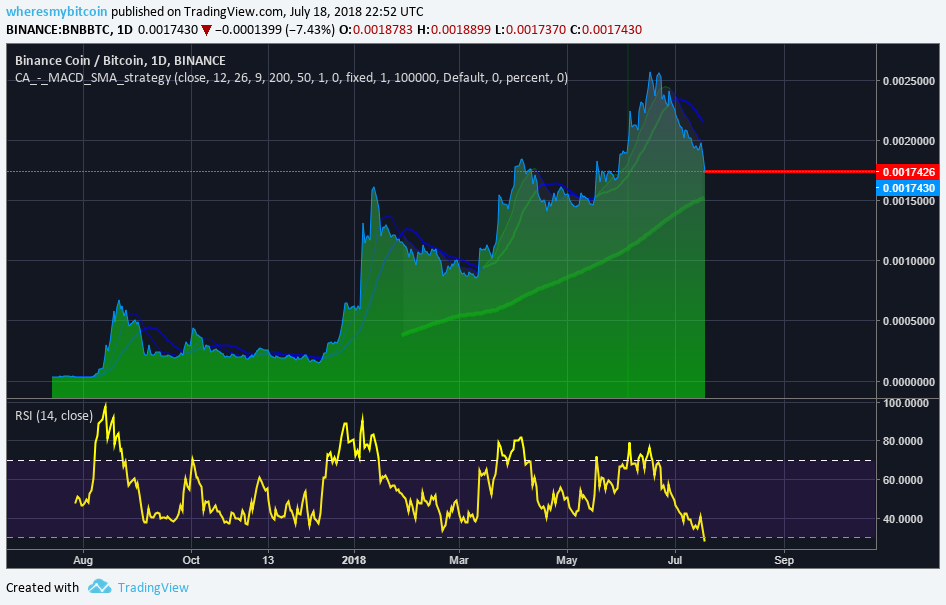Click the Aug label on time axis
Viewport: 946px width, 605px height.
pos(83,560)
